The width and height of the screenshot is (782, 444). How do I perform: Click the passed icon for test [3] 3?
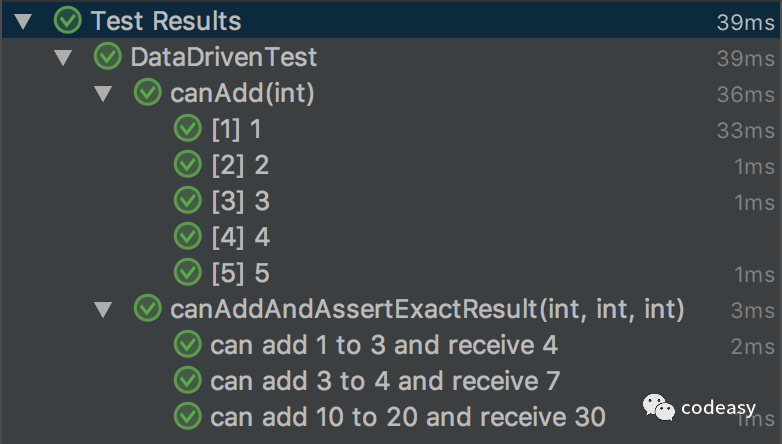pos(187,201)
